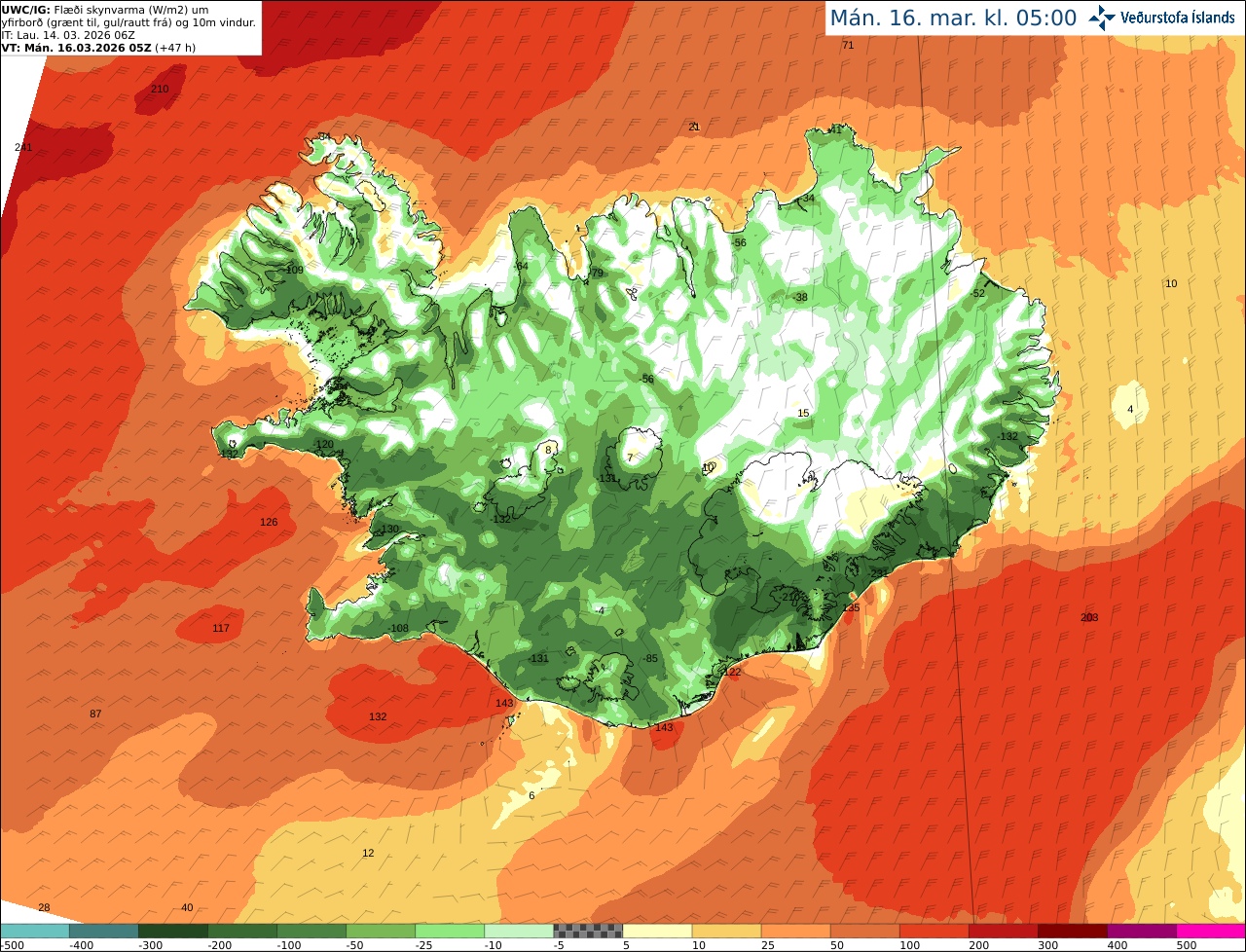The height and width of the screenshot is (952, 1246).
Task: Click the 'Mán. 16. mar. kl. 05:00' date heading
Action: (953, 18)
